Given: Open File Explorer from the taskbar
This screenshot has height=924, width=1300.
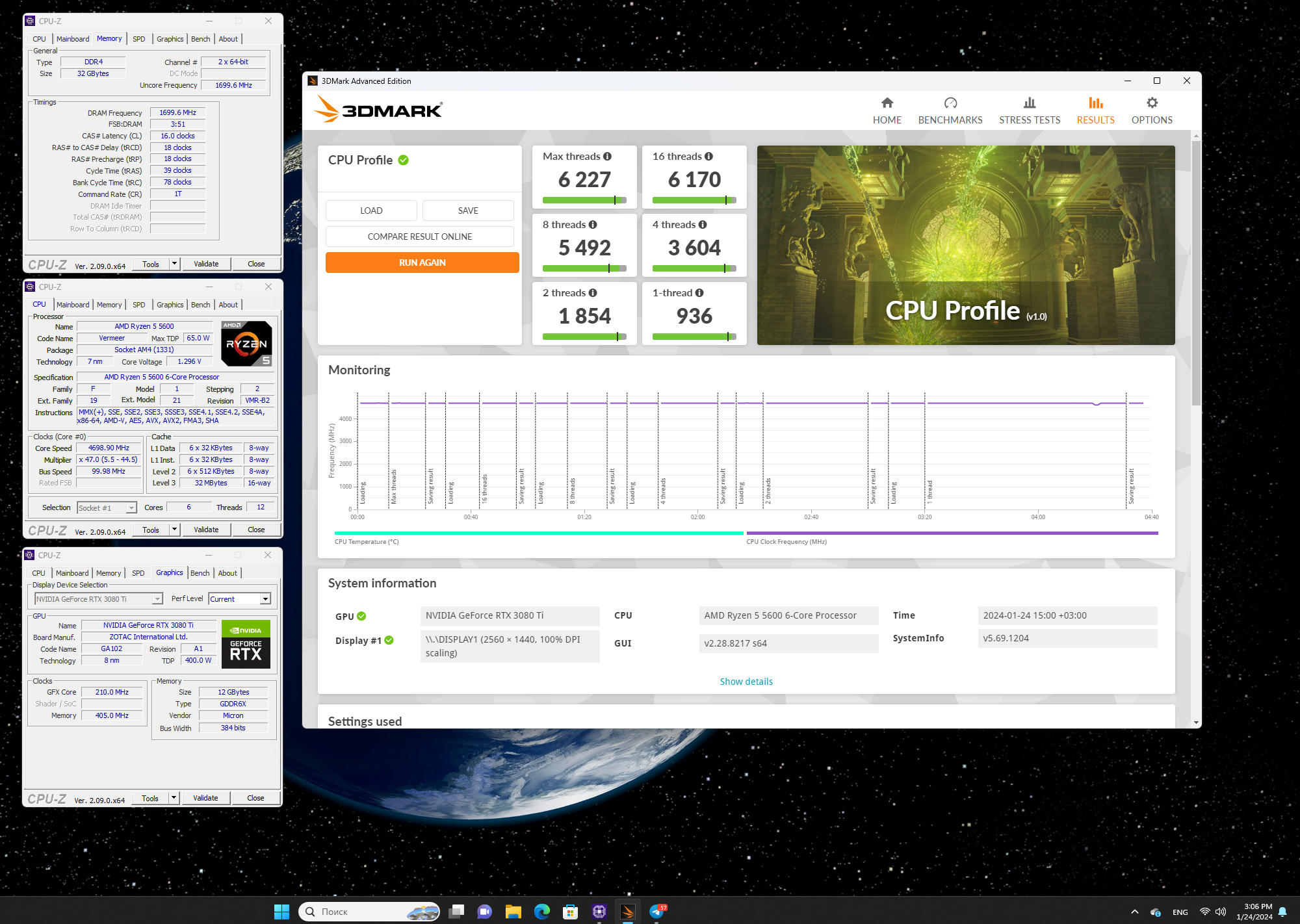Looking at the screenshot, I should [513, 912].
